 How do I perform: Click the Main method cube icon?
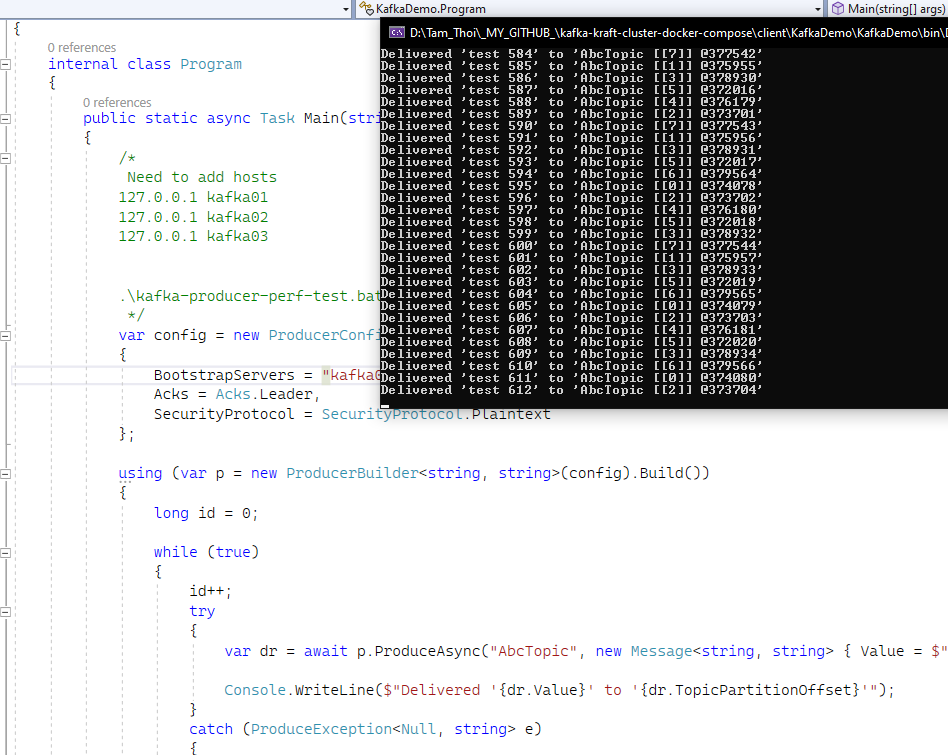[837, 8]
